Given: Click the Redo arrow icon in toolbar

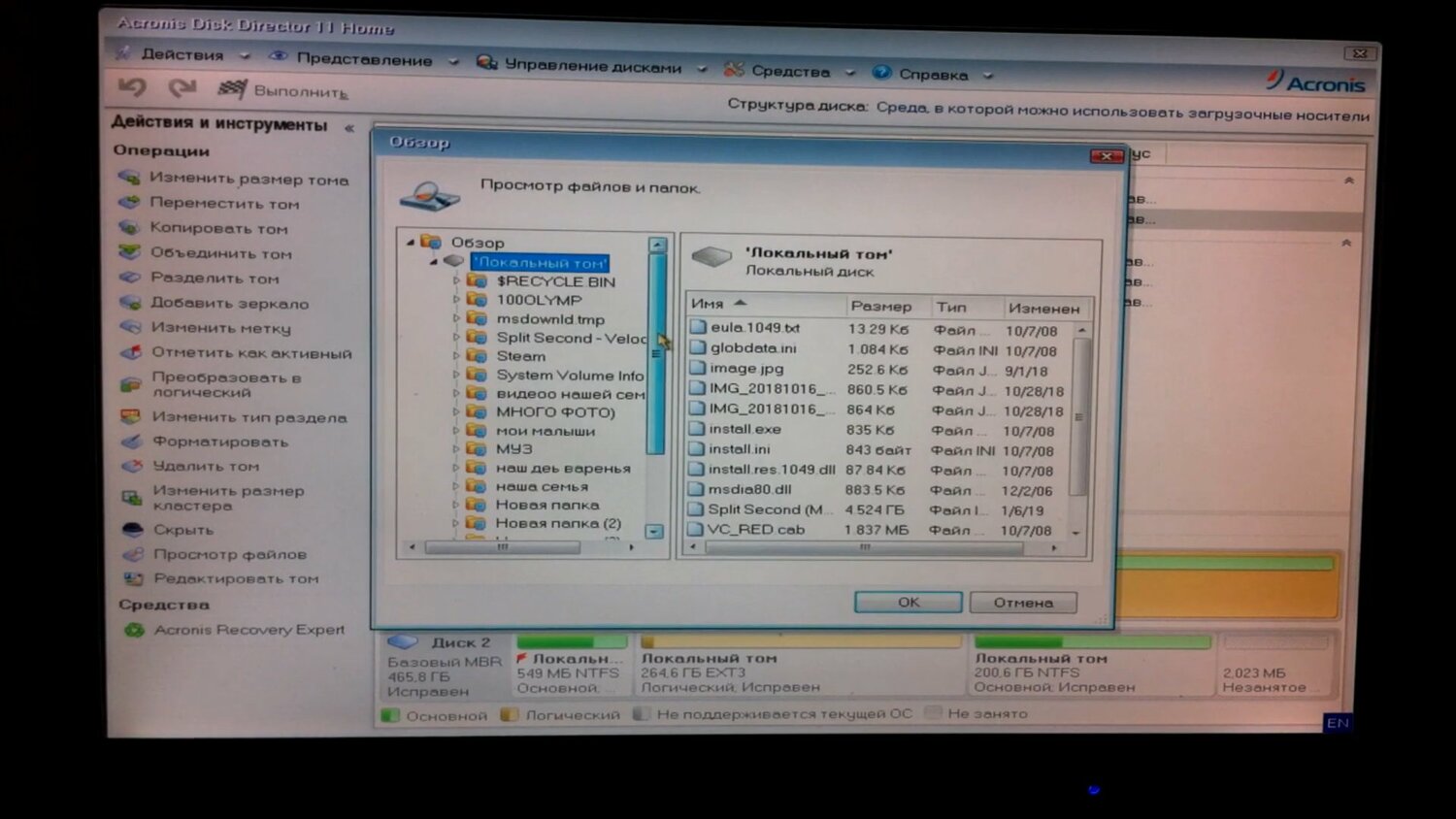Looking at the screenshot, I should click(x=182, y=88).
